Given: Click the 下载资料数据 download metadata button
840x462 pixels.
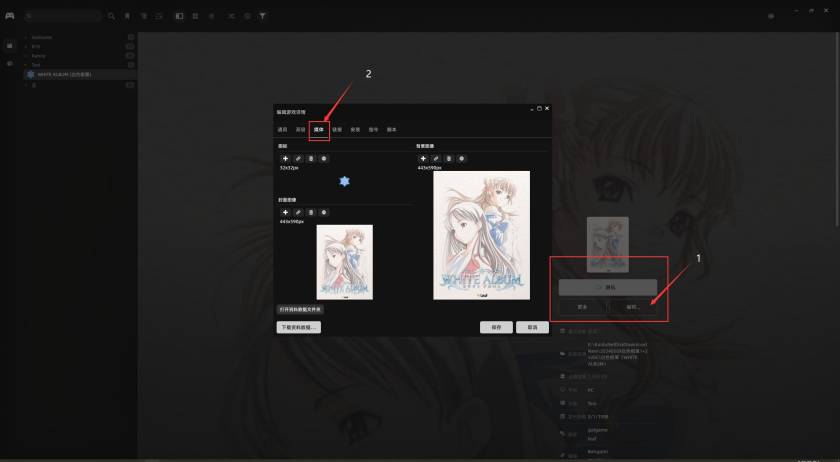Looking at the screenshot, I should click(299, 327).
